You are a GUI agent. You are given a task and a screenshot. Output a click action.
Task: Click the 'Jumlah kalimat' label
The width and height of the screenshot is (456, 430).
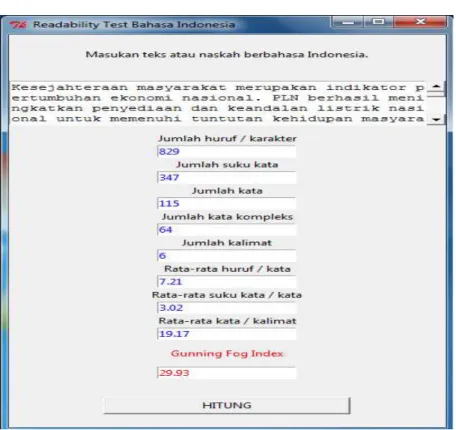click(227, 243)
